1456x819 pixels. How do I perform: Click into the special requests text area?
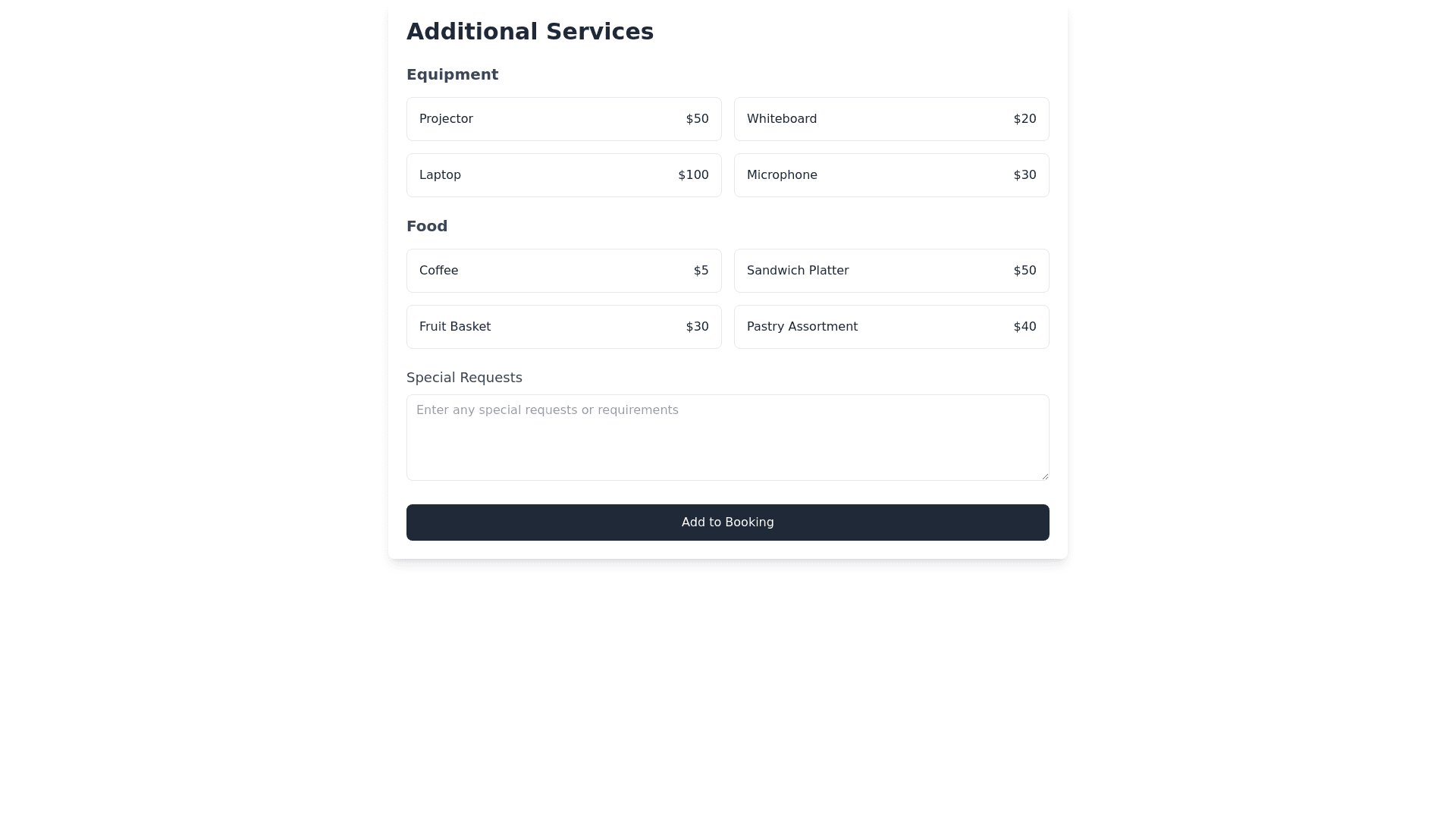(727, 438)
